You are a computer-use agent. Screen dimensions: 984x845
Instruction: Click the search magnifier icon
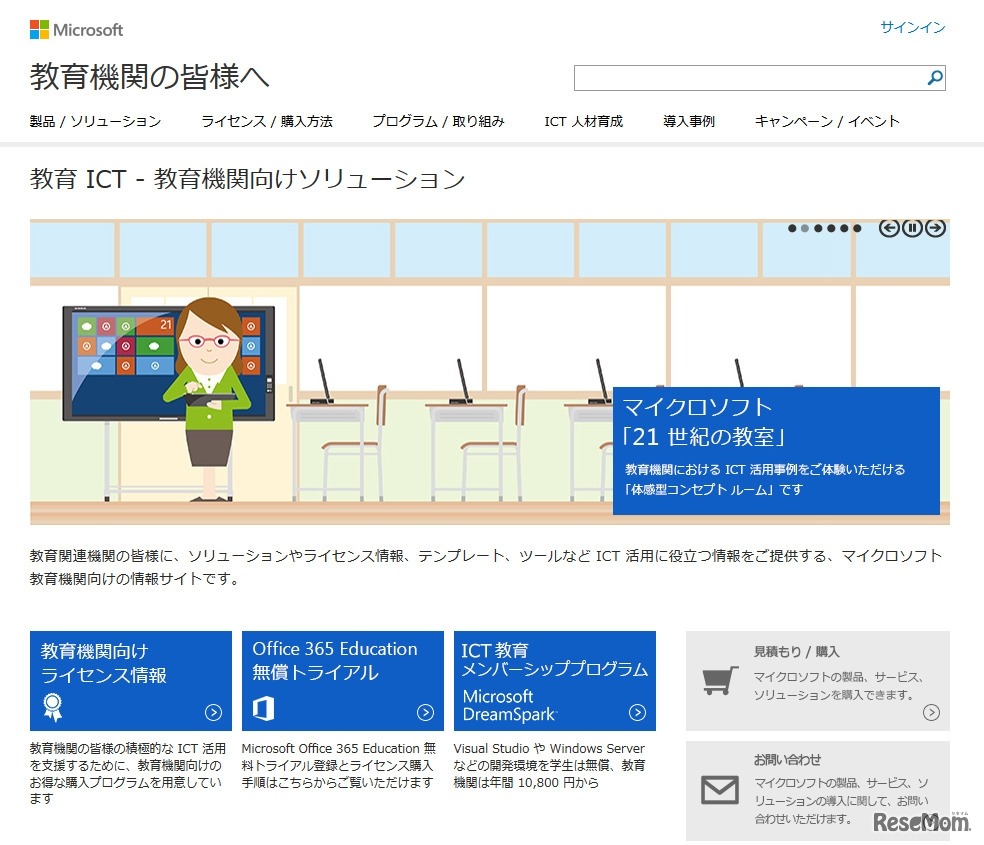(934, 78)
